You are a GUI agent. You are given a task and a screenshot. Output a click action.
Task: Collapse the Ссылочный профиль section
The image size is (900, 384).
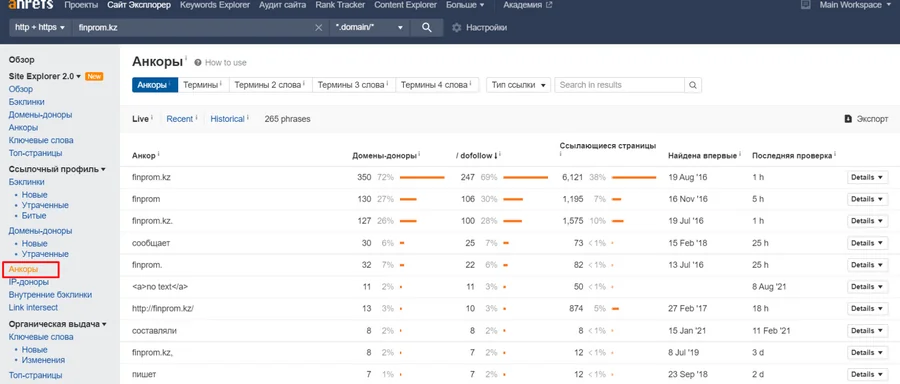pyautogui.click(x=57, y=169)
